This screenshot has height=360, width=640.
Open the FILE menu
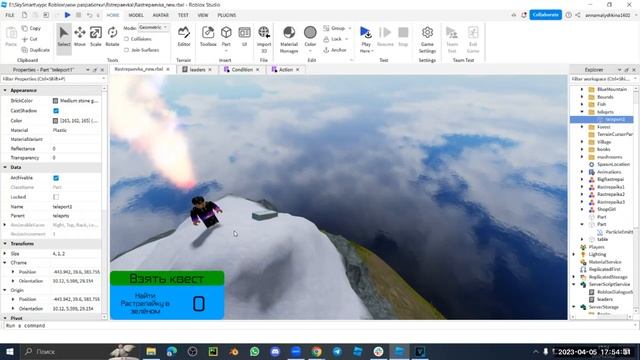pos(10,15)
